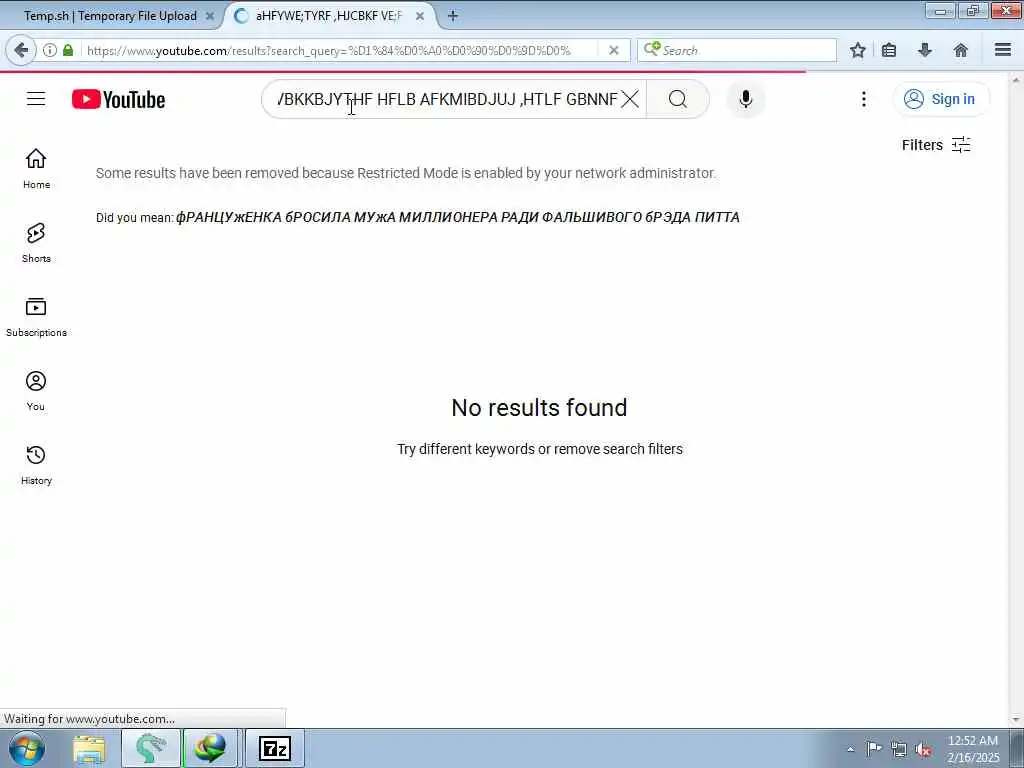Viewport: 1024px width, 768px height.
Task: Go to the YouTube logo home link
Action: click(x=118, y=99)
